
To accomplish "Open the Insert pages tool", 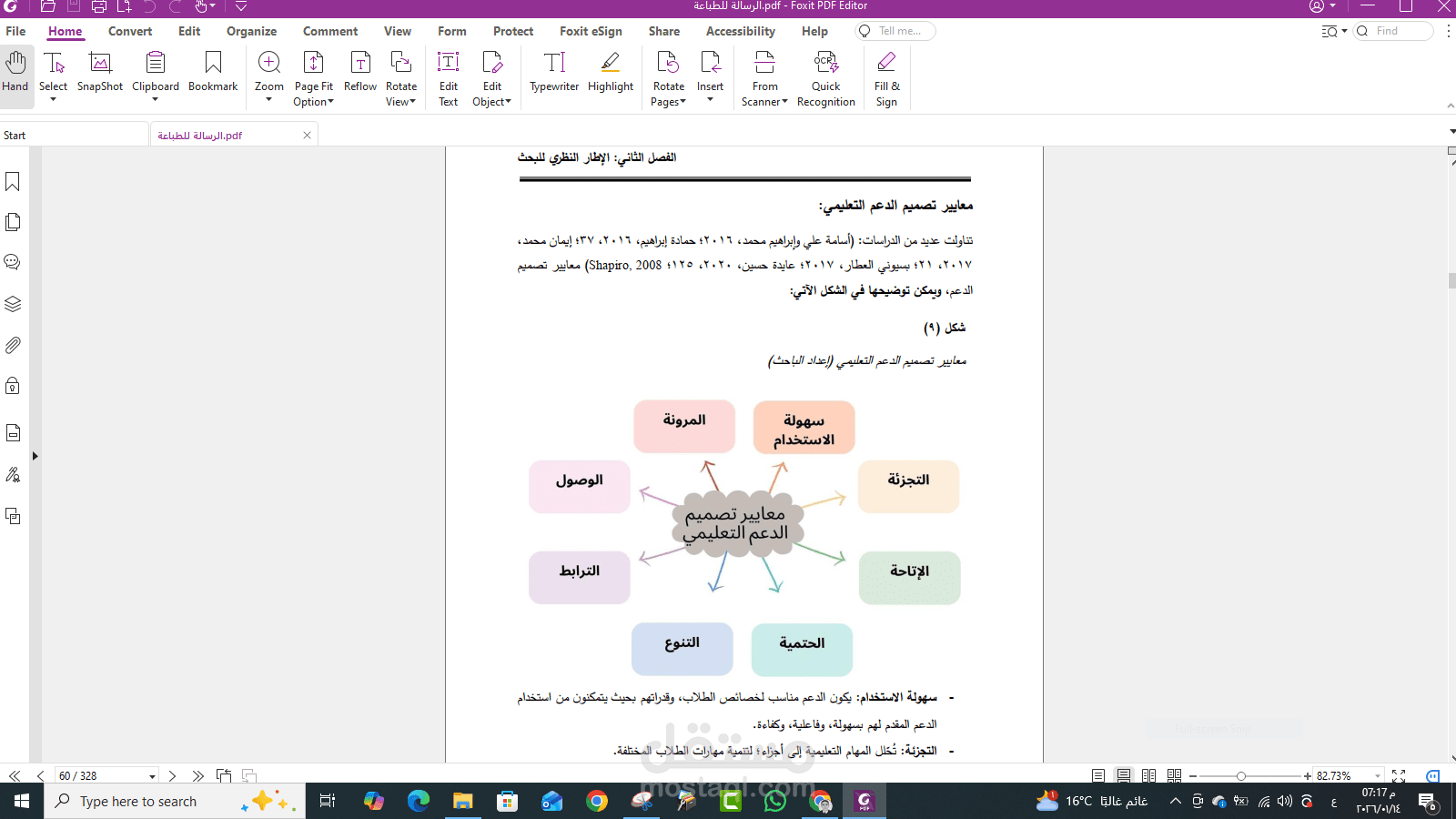I will pos(711,72).
